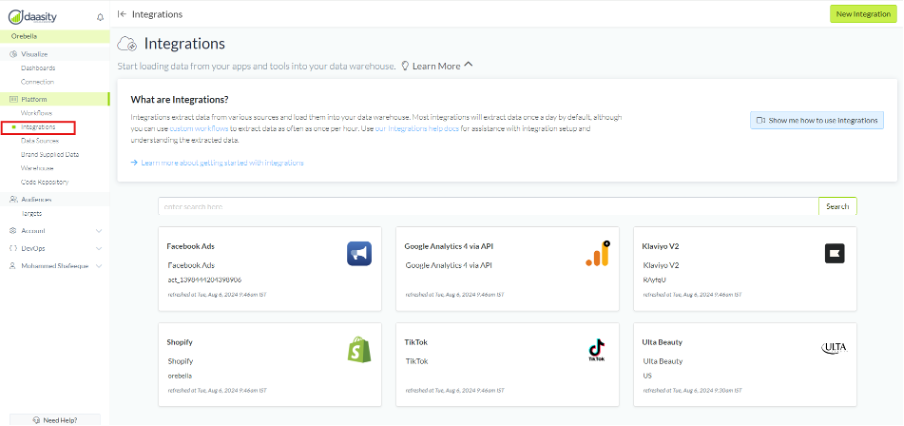Open the Facebook Ads megaphone icon
Screen dimensions: 904x426
pos(359,254)
